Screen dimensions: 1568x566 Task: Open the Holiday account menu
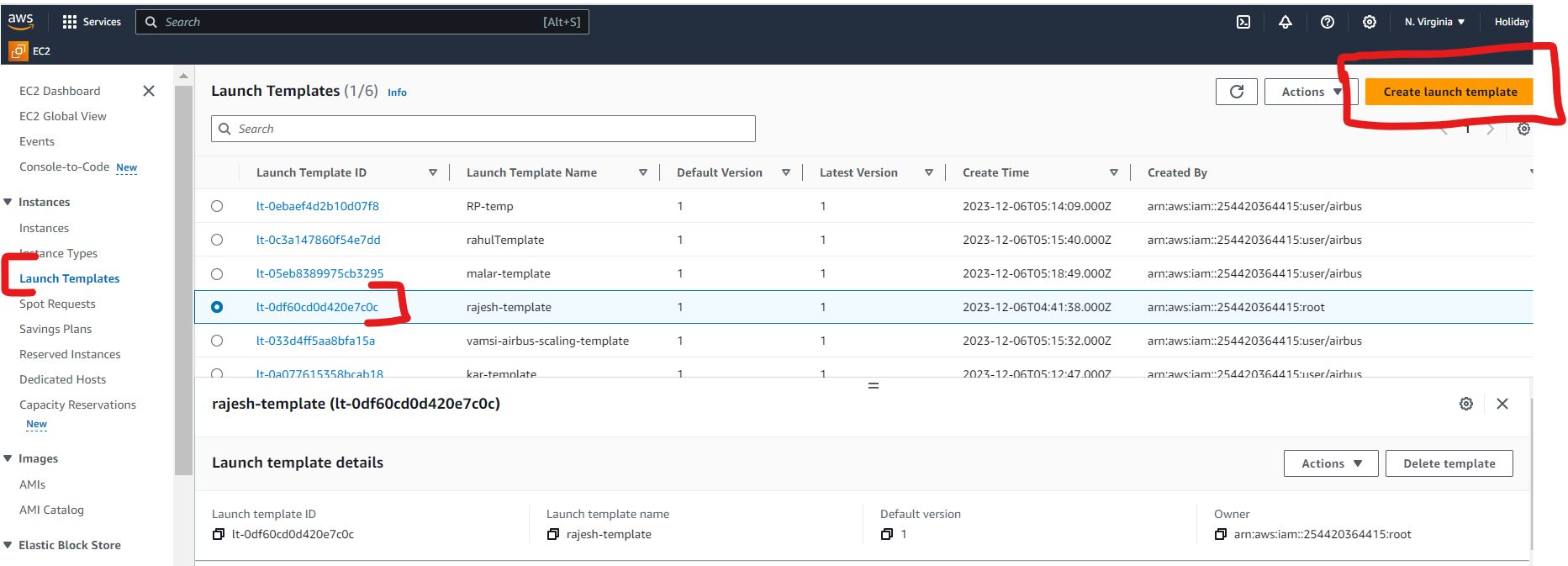[1512, 22]
